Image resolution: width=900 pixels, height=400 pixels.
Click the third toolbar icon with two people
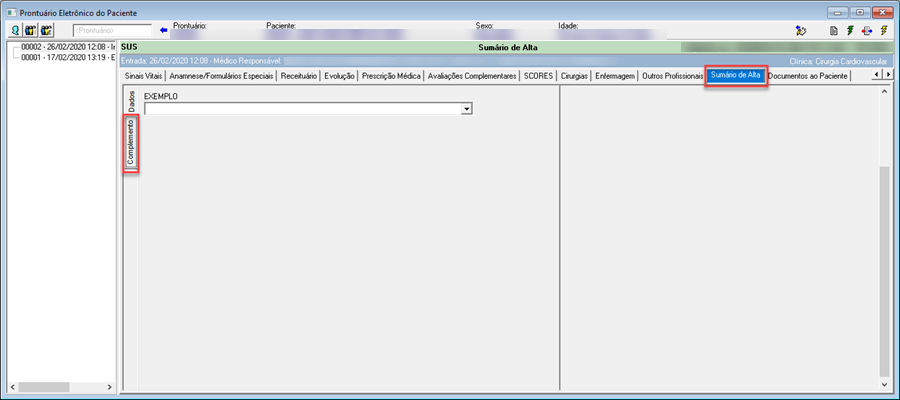(x=46, y=30)
